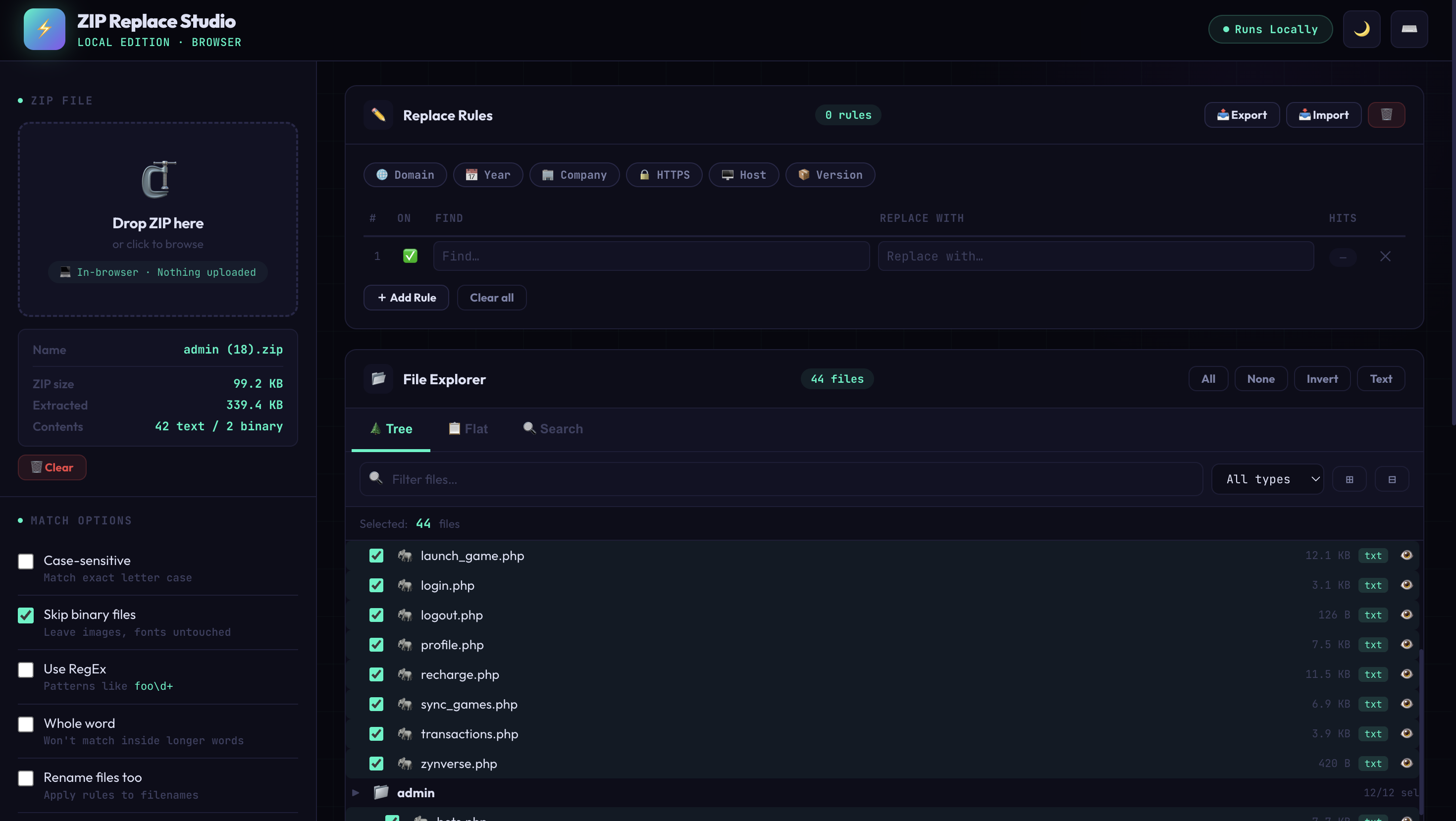Uncheck recharge.php in file list

tap(376, 674)
